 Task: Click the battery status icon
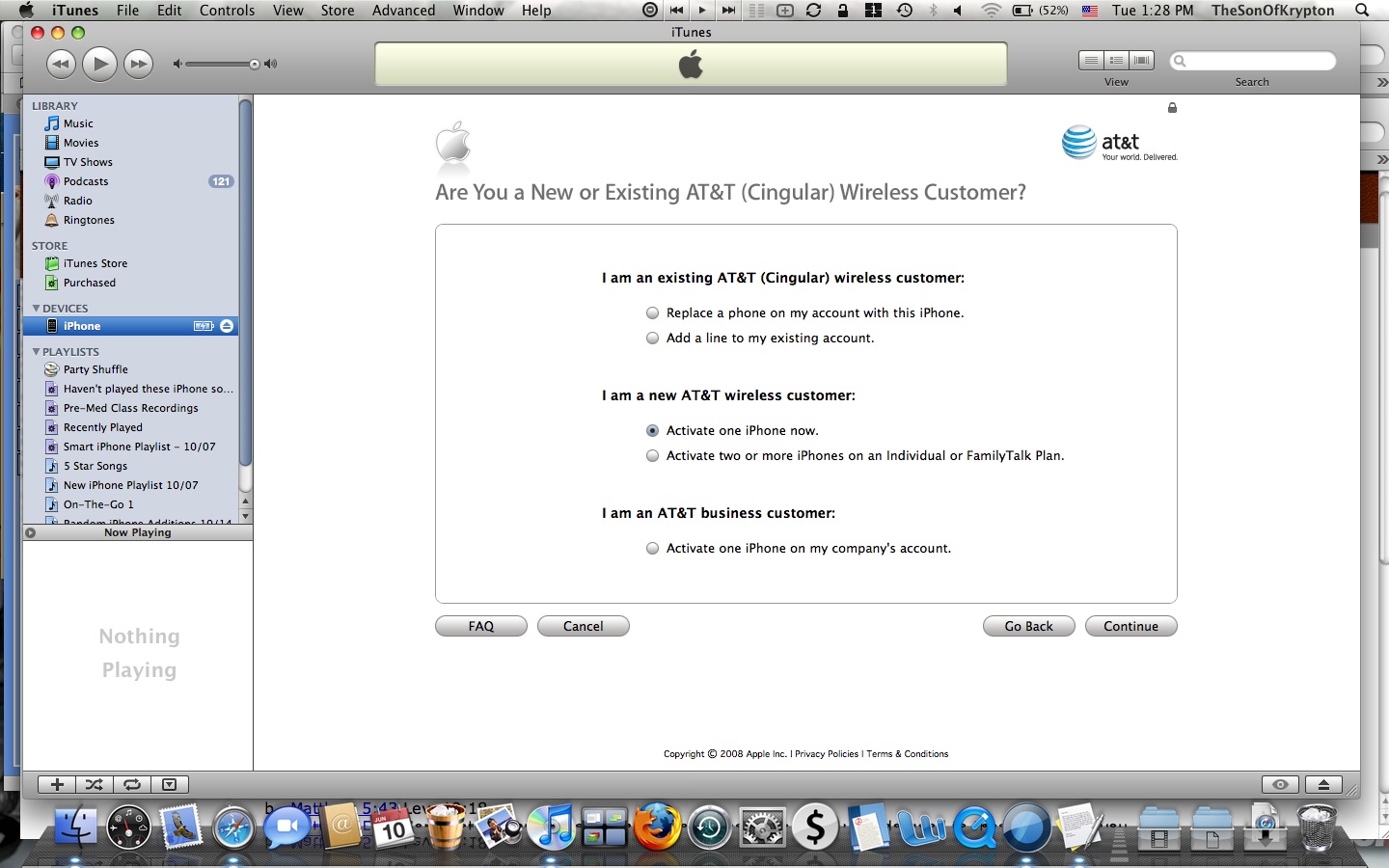(x=1022, y=11)
